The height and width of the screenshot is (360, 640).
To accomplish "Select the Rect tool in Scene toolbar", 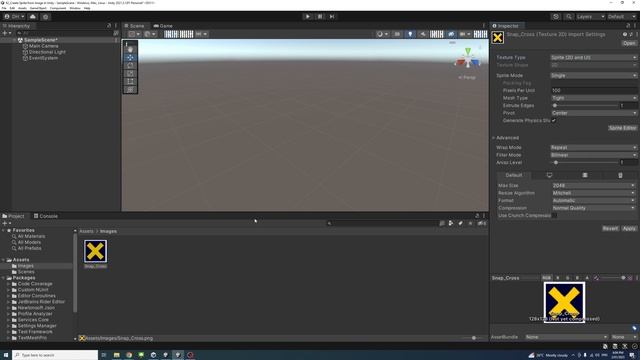I will pos(130,82).
